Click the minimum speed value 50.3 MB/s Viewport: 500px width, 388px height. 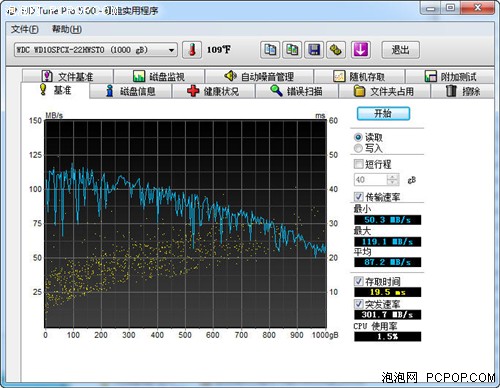(387, 220)
